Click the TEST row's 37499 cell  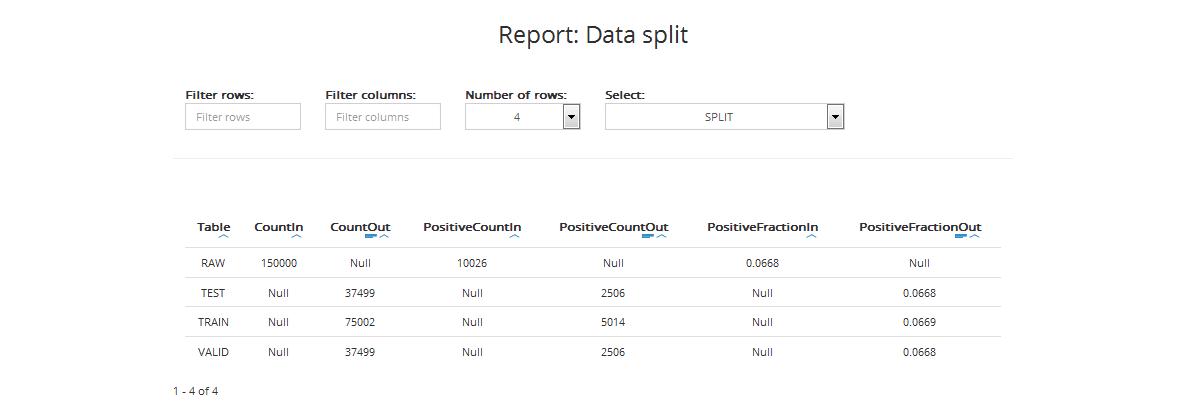[360, 293]
